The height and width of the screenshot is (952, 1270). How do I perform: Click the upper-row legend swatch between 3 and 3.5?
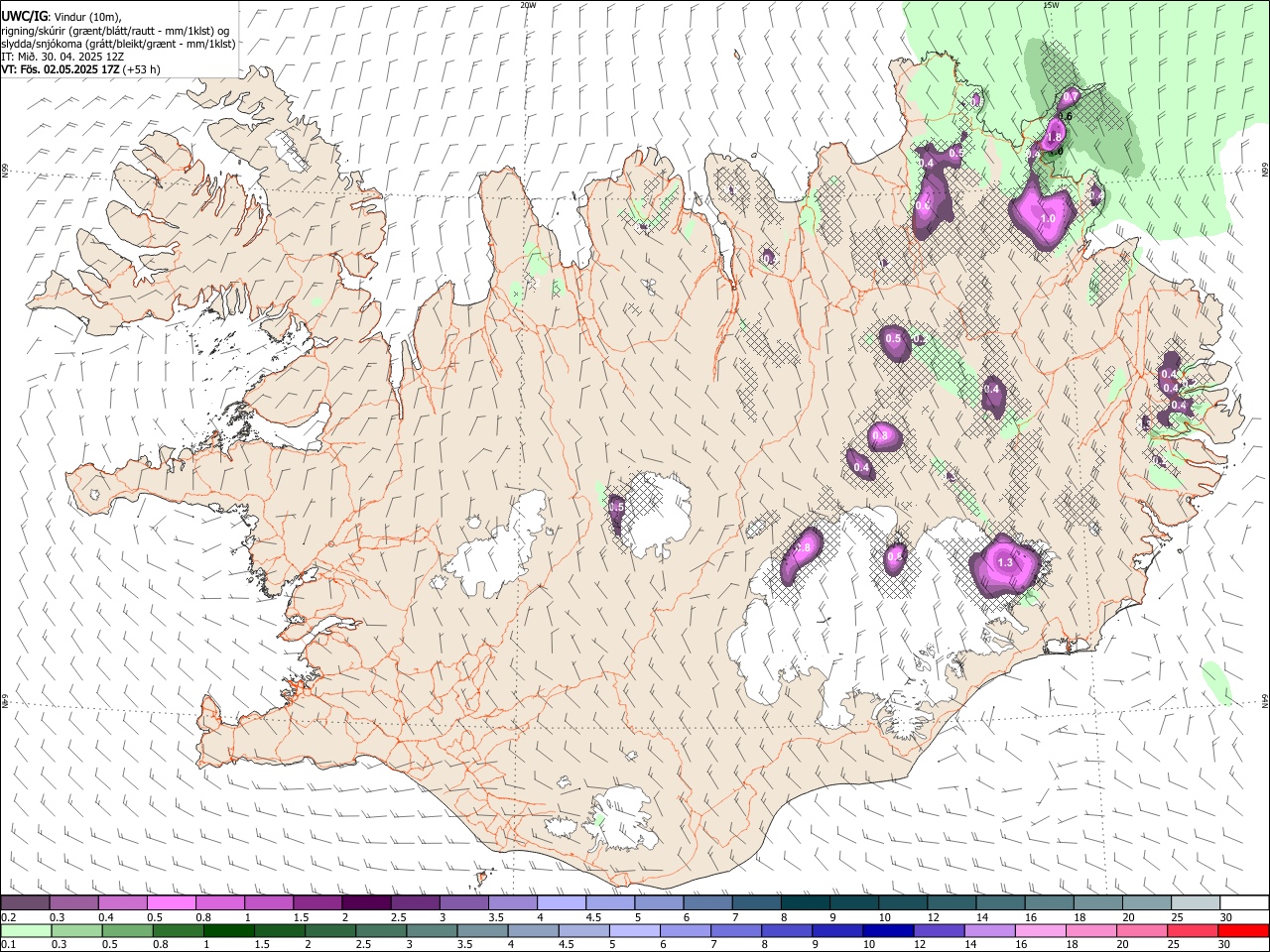coord(463,903)
